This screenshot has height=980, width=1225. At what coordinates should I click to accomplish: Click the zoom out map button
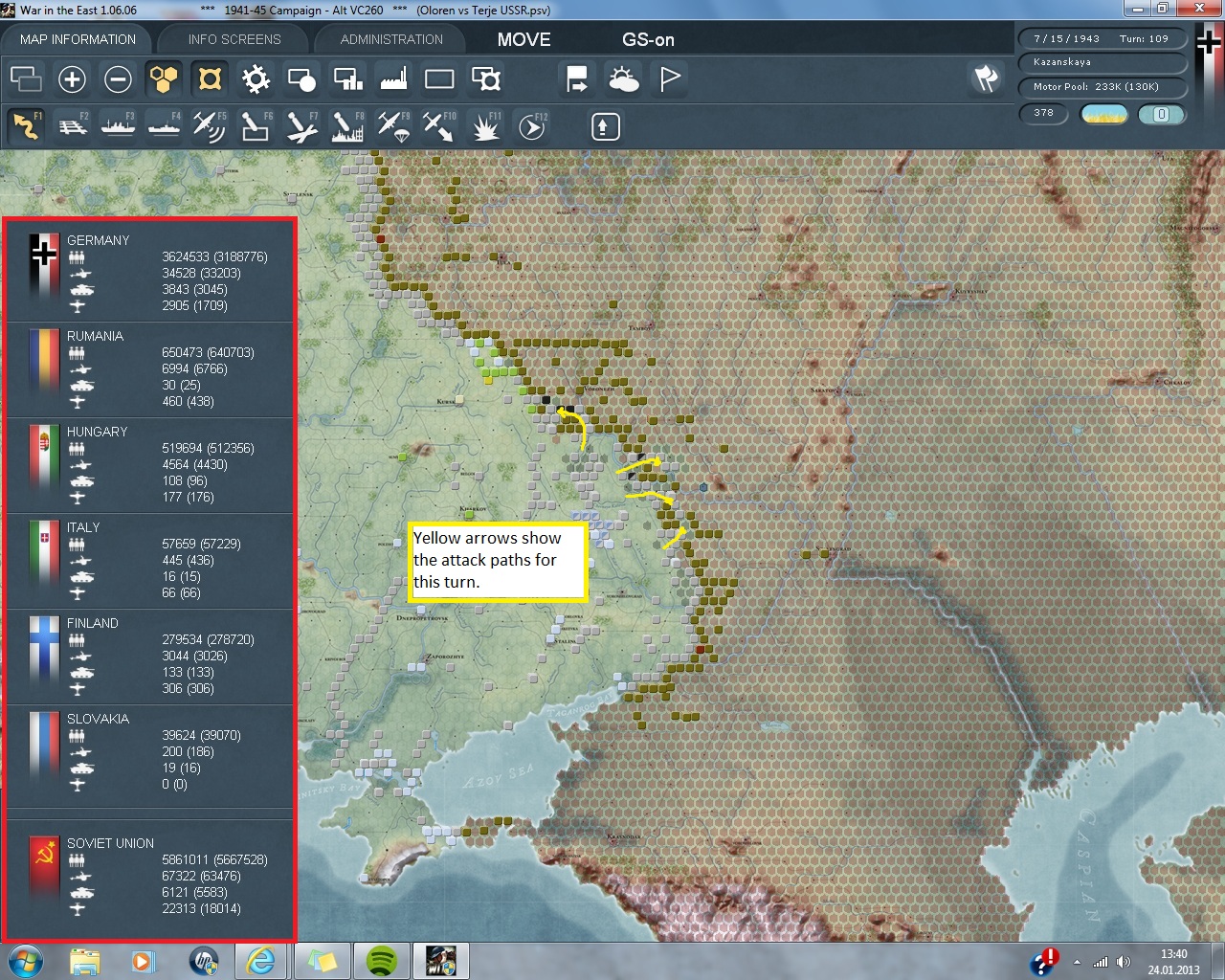118,79
